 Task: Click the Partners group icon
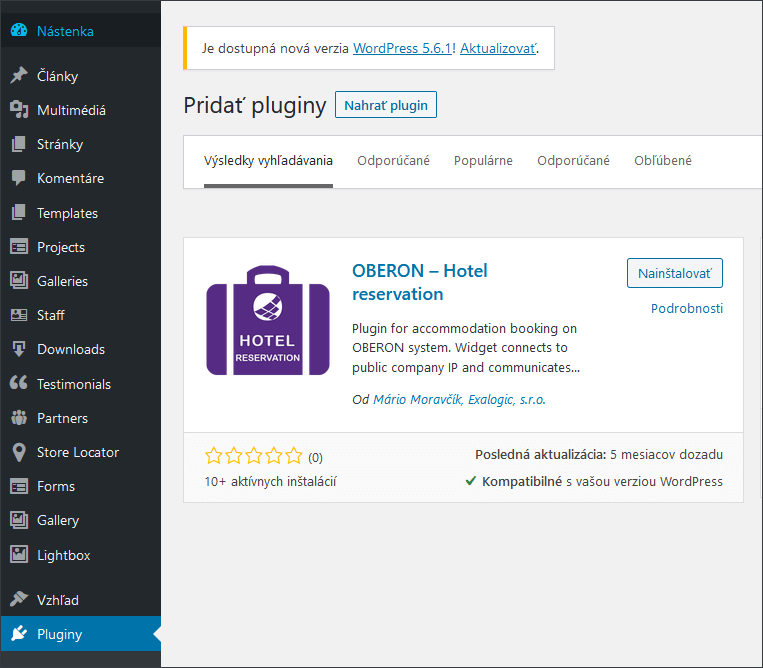pos(19,418)
